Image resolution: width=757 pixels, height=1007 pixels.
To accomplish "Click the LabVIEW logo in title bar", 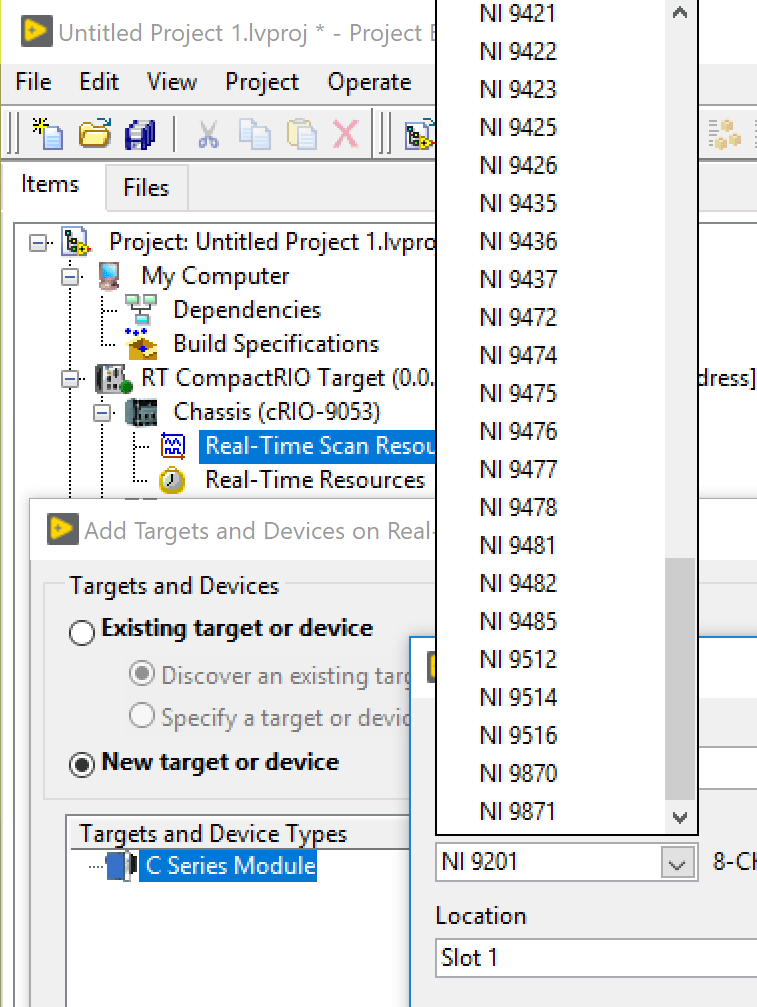I will pyautogui.click(x=35, y=32).
